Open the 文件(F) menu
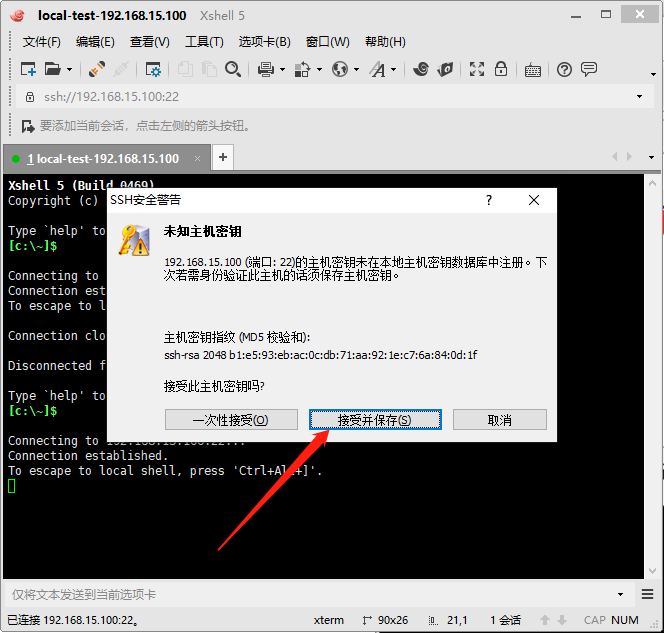664x633 pixels. coord(42,42)
